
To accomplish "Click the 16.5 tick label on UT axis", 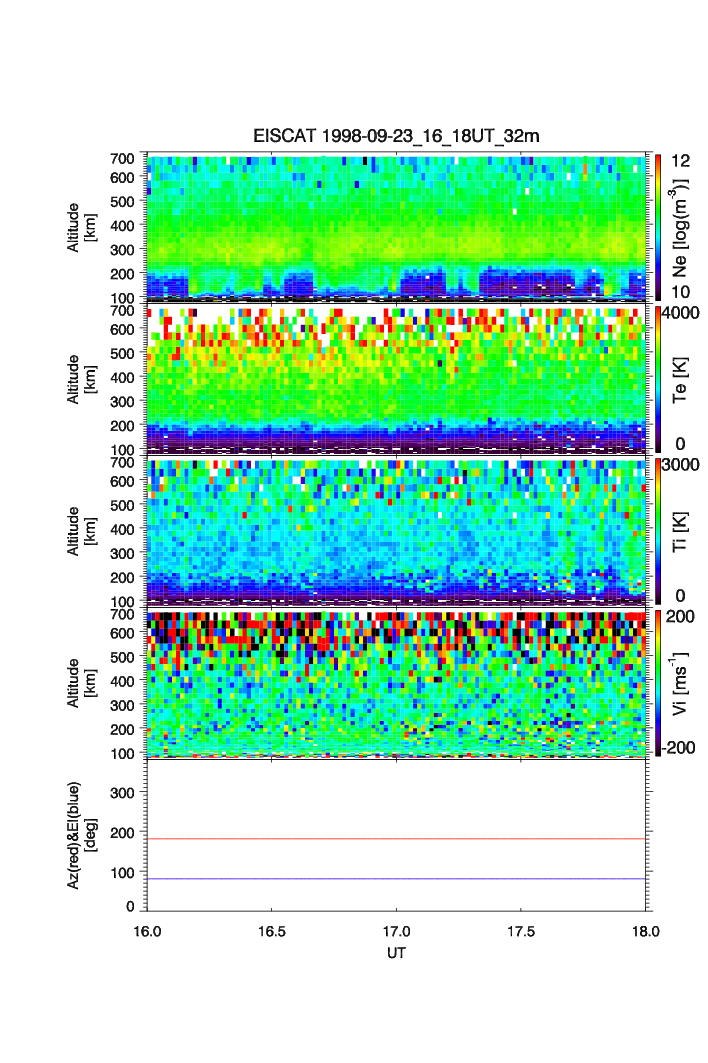I will click(x=272, y=930).
